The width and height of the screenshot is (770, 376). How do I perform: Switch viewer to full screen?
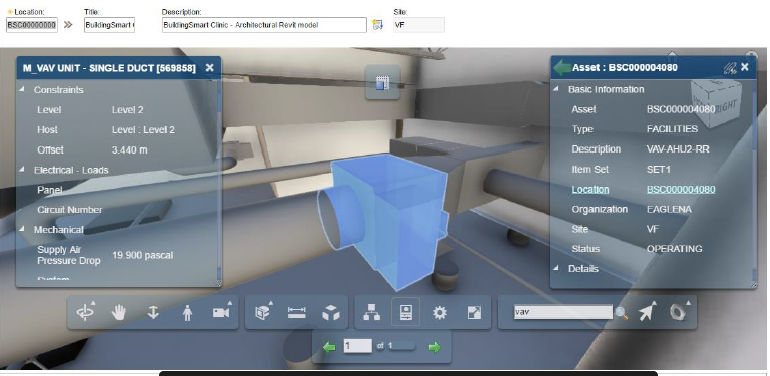[x=474, y=313]
